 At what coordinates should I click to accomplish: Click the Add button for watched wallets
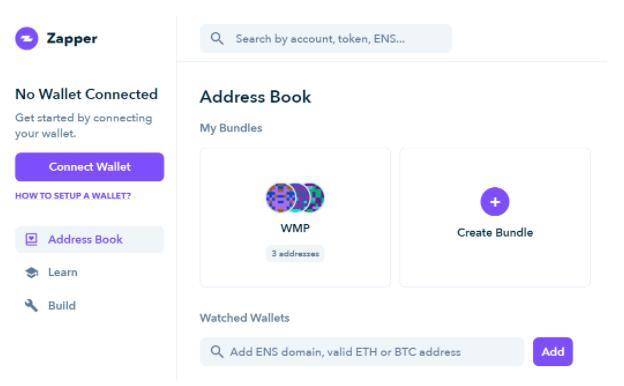click(553, 352)
